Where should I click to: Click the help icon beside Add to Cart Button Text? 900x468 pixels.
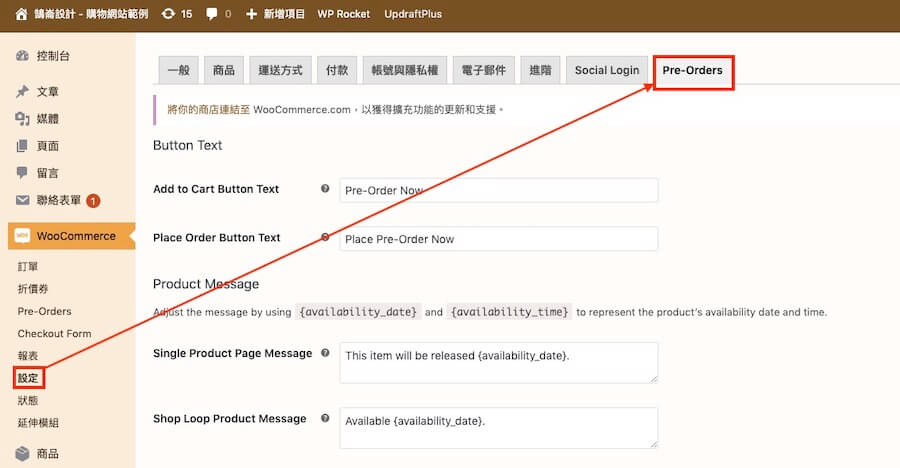pyautogui.click(x=325, y=189)
